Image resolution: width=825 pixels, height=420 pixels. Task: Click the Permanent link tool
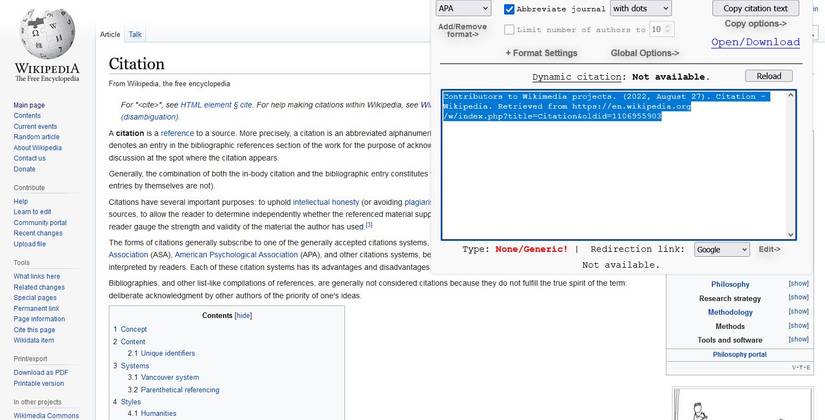tap(36, 308)
